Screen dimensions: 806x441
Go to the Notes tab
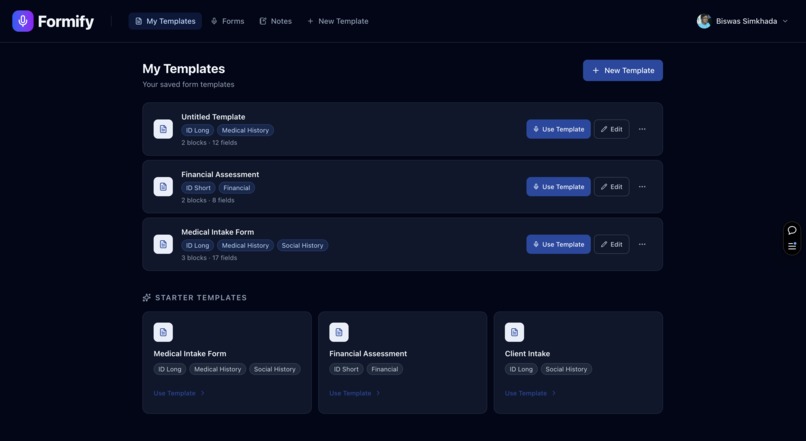(x=276, y=21)
